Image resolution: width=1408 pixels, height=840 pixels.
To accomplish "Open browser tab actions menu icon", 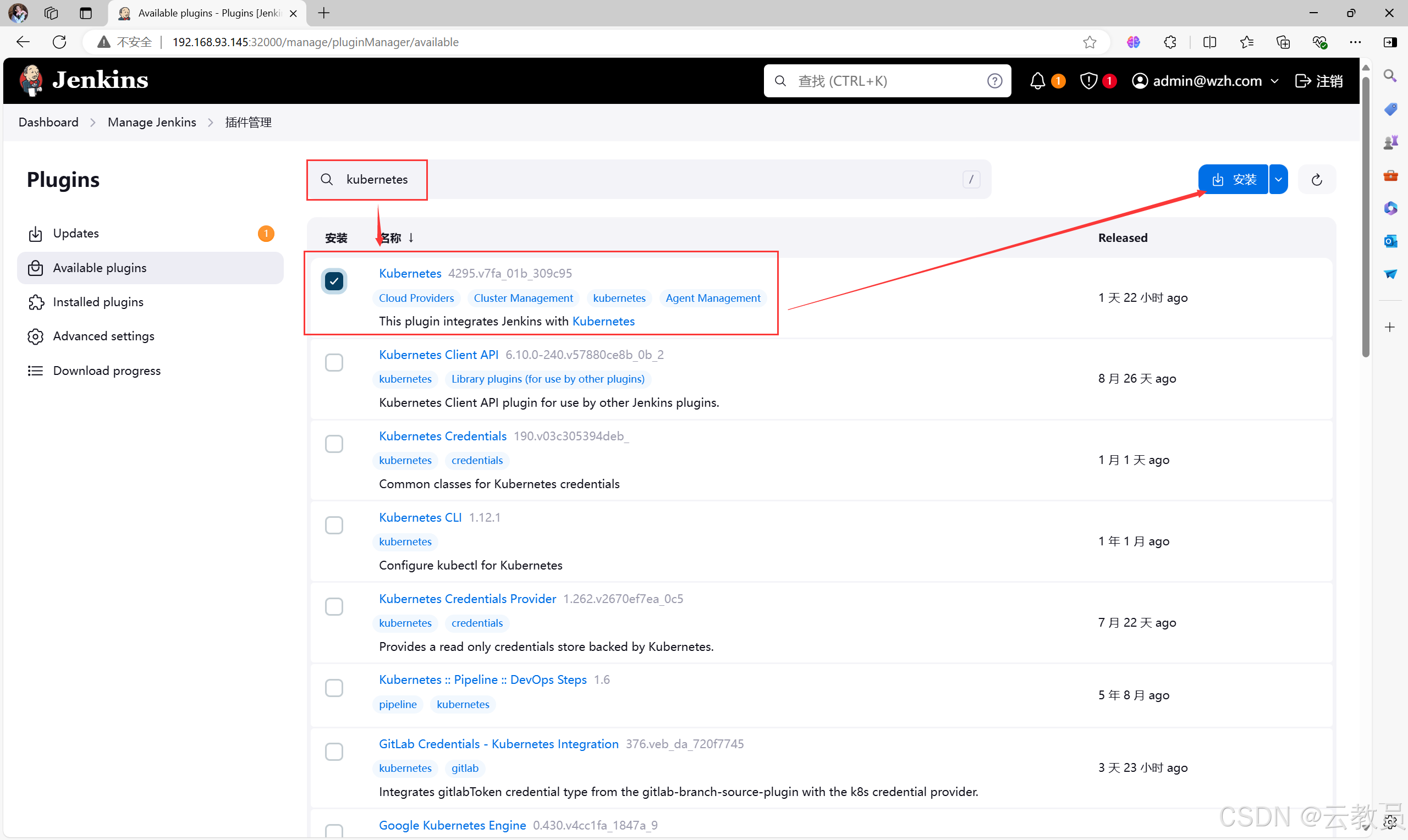I will coord(85,13).
